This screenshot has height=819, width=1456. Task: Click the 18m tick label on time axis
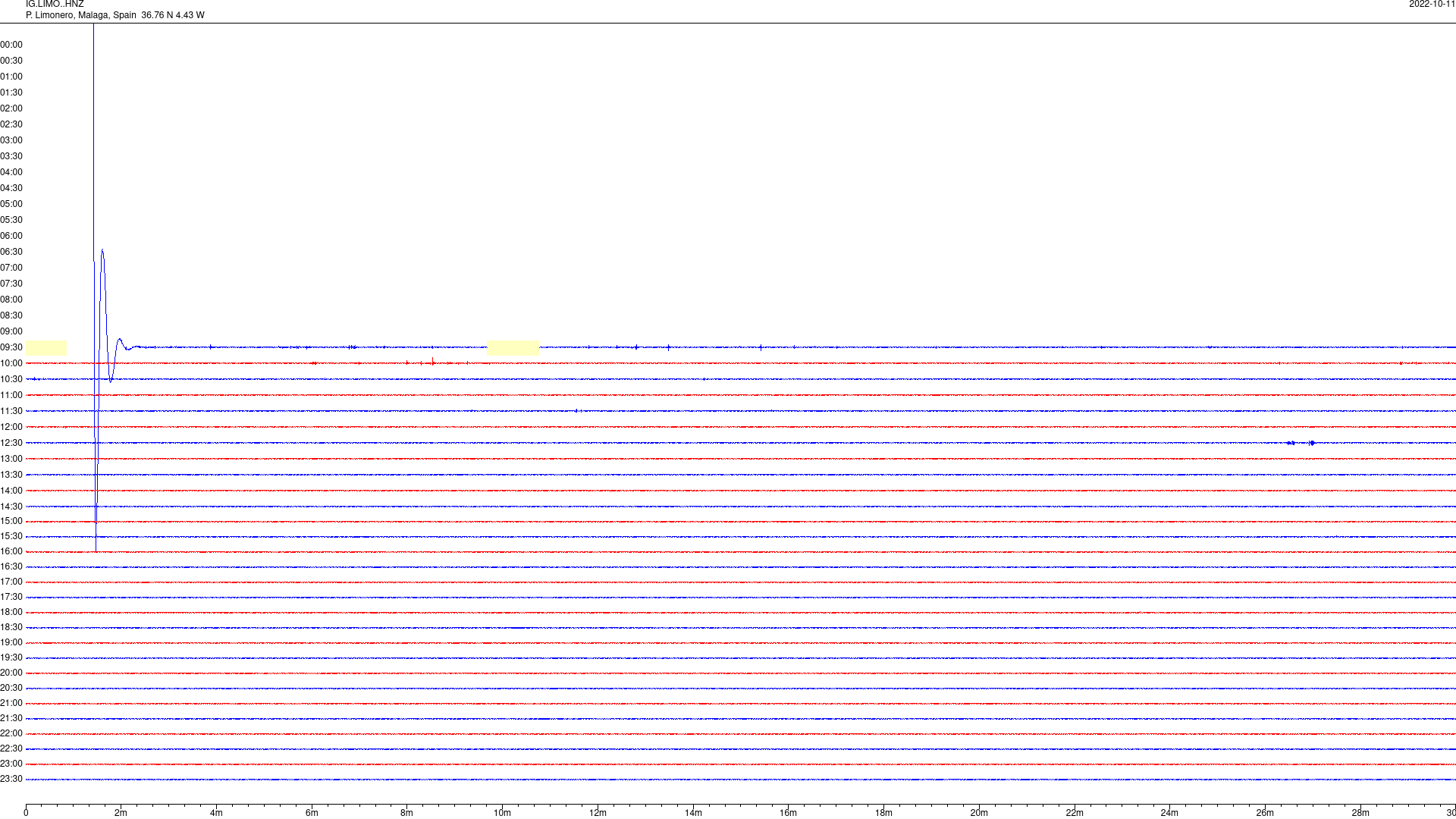pyautogui.click(x=883, y=813)
